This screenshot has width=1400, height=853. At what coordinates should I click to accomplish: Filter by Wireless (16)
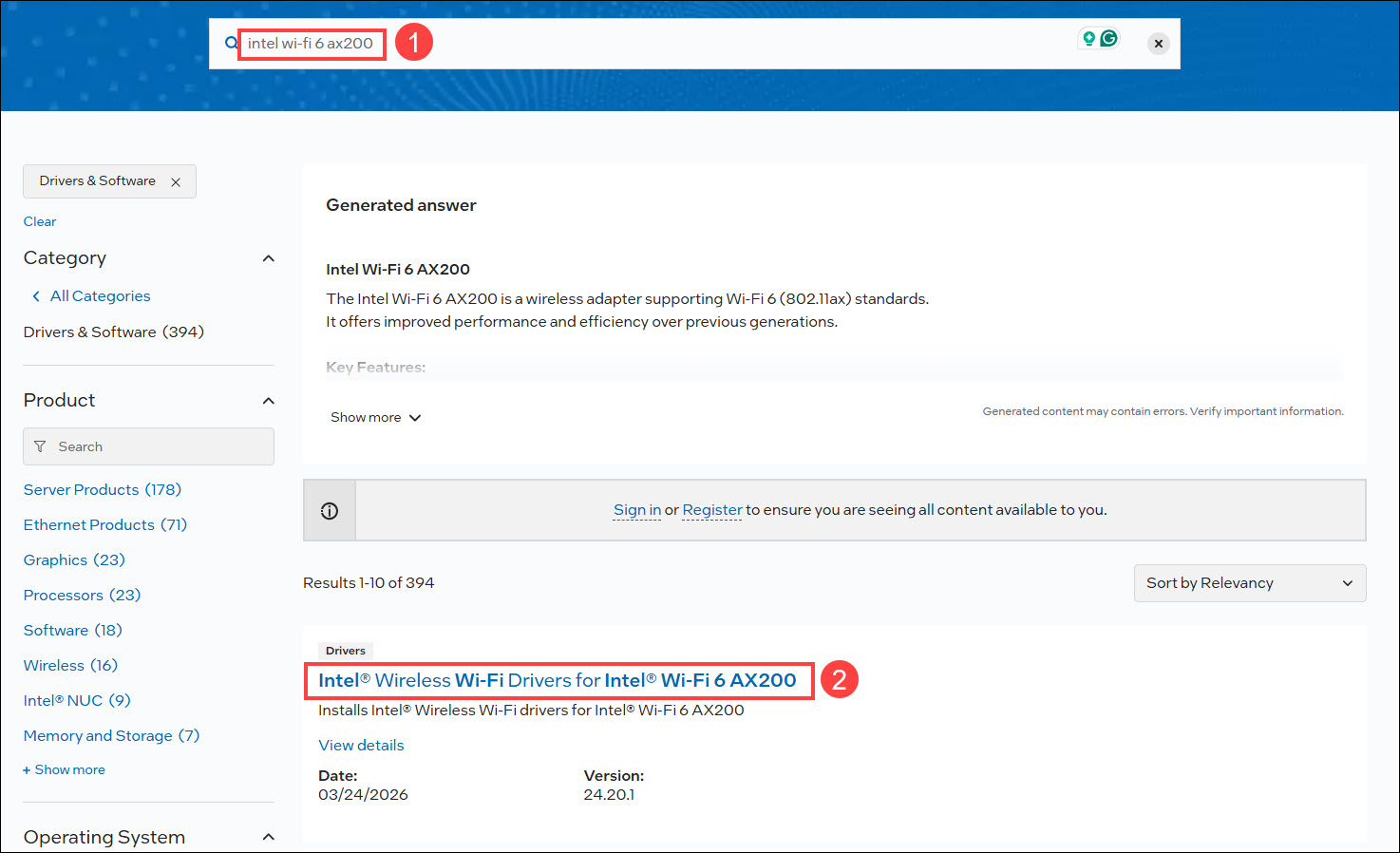coord(70,666)
